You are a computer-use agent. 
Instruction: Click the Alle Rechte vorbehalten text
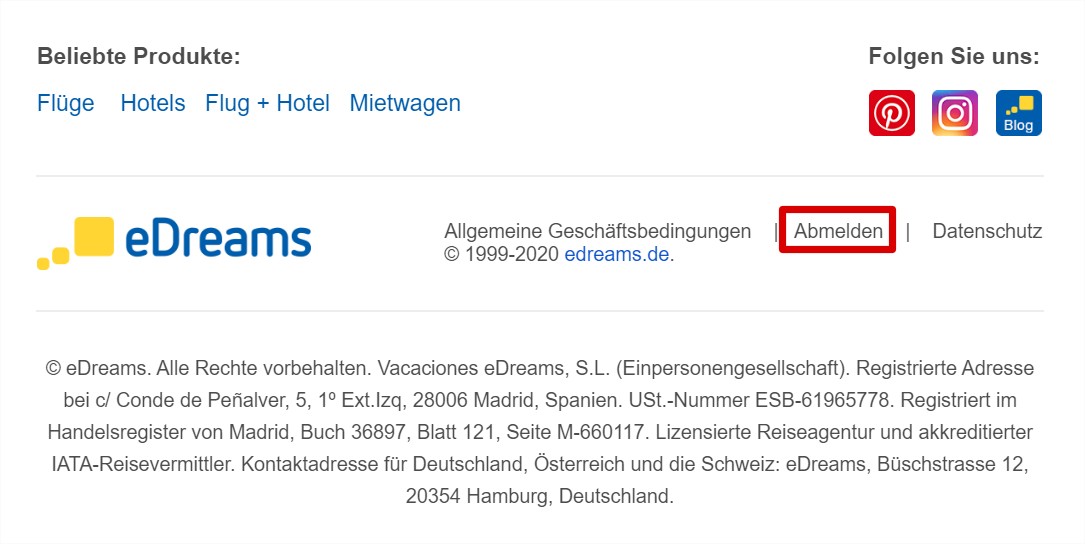[264, 368]
